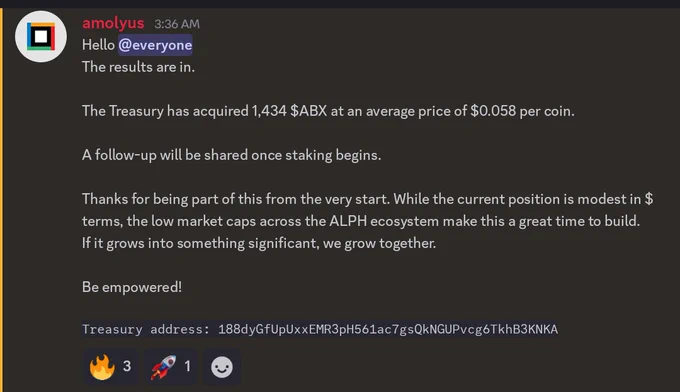The image size is (680, 392).
Task: Click the @everyone mention tag
Action: coord(155,45)
